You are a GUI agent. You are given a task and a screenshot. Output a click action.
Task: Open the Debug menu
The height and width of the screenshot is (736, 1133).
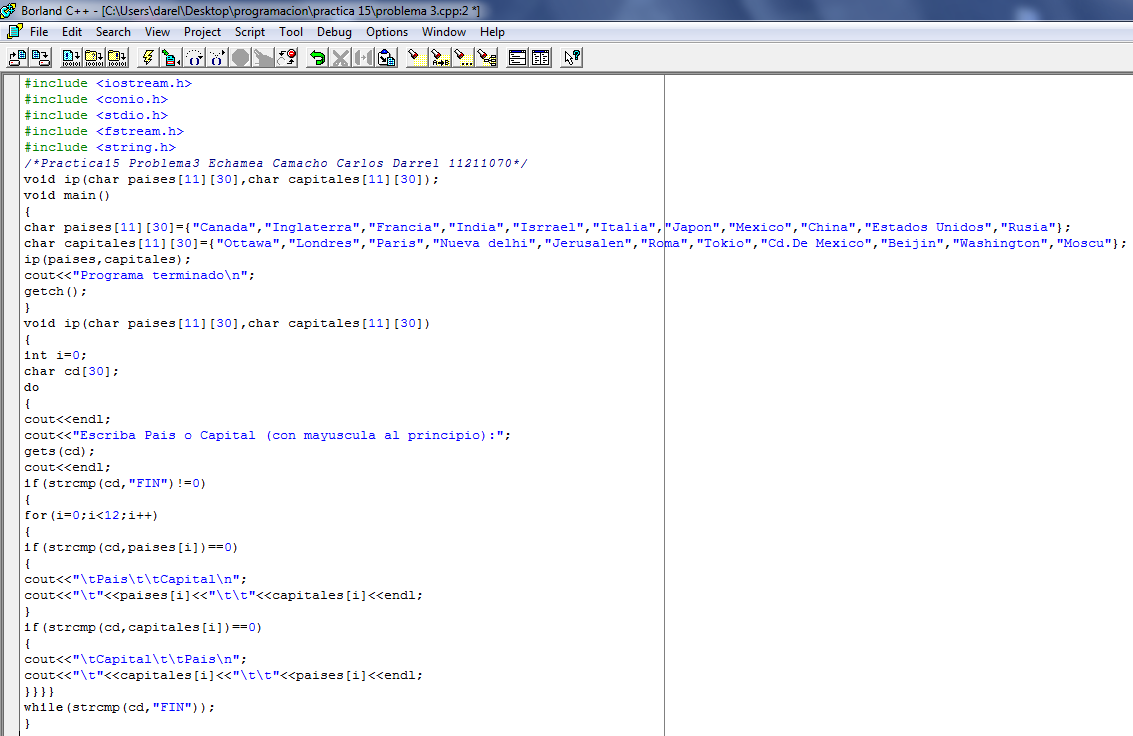[333, 31]
